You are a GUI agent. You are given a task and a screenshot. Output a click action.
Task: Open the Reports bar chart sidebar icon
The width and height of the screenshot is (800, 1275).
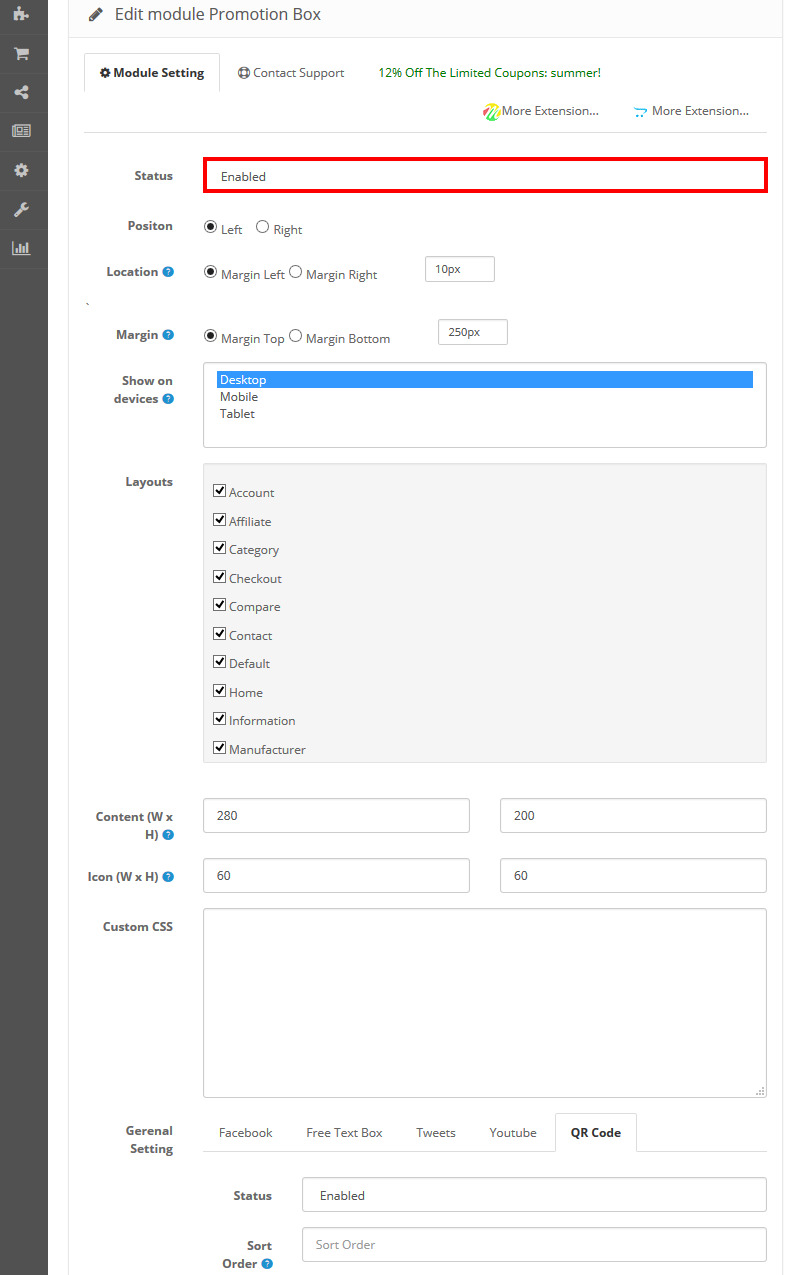(21, 248)
